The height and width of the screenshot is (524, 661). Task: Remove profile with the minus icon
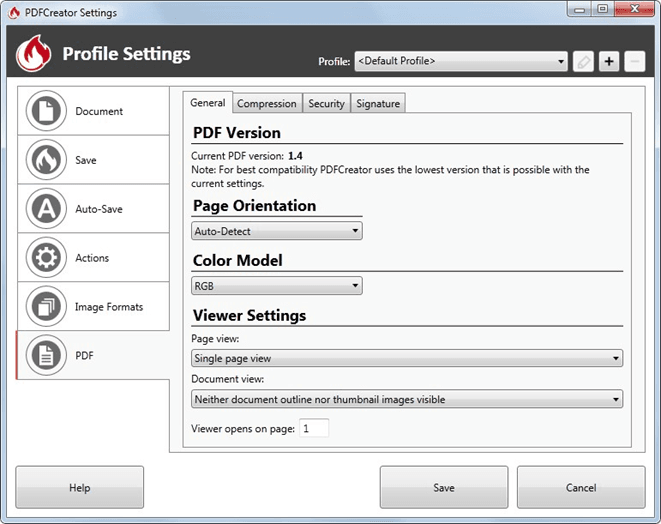634,62
